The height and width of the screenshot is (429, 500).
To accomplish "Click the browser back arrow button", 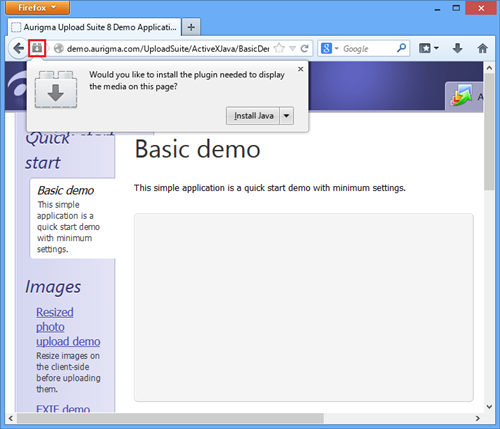I will pos(18,49).
